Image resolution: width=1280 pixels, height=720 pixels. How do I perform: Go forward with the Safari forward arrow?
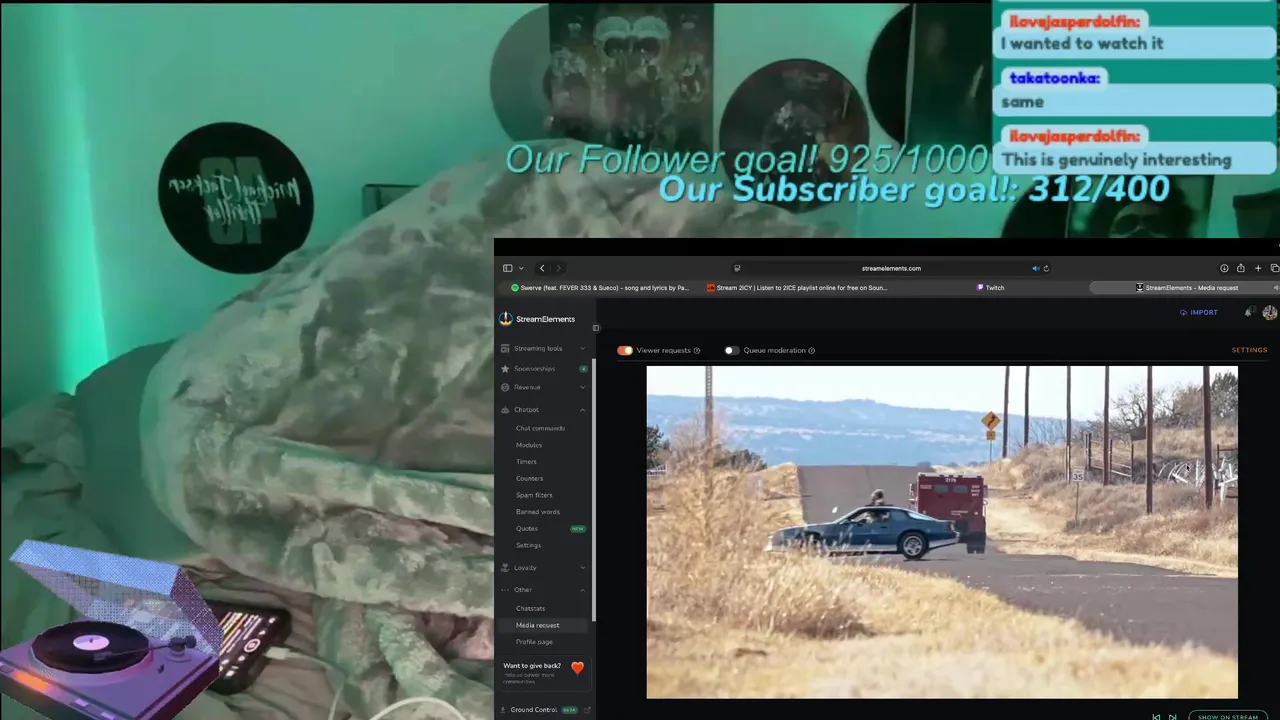[559, 268]
